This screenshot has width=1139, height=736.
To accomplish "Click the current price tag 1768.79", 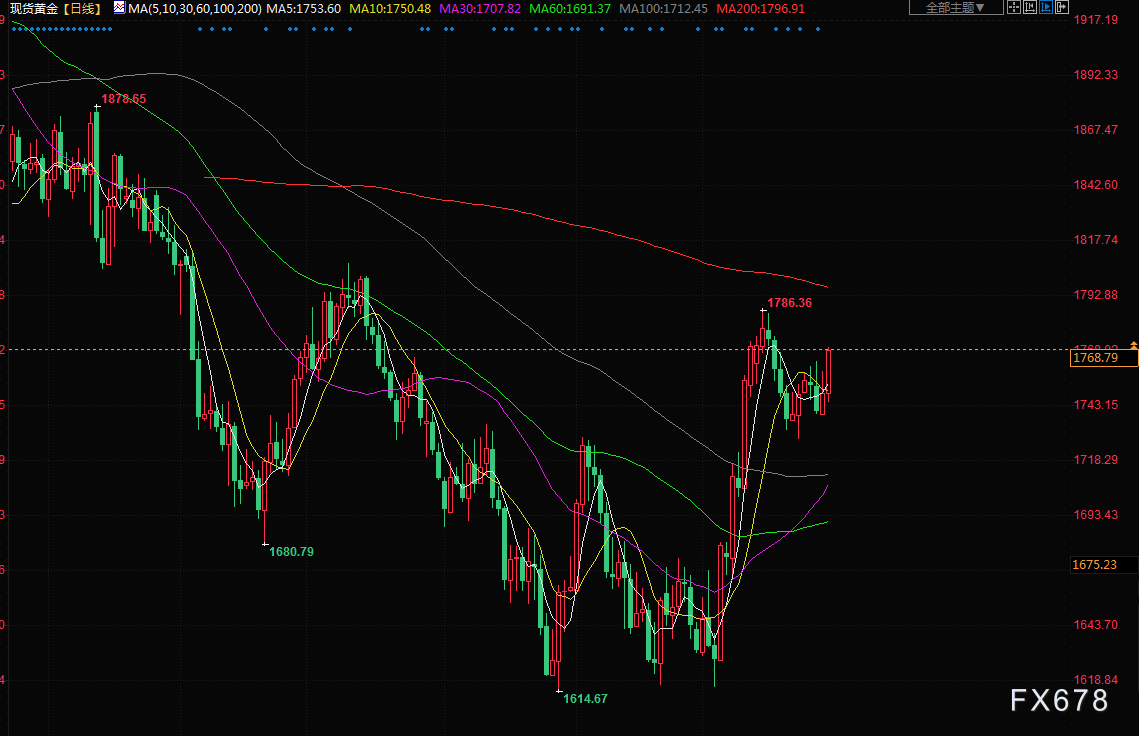I will [x=1103, y=357].
